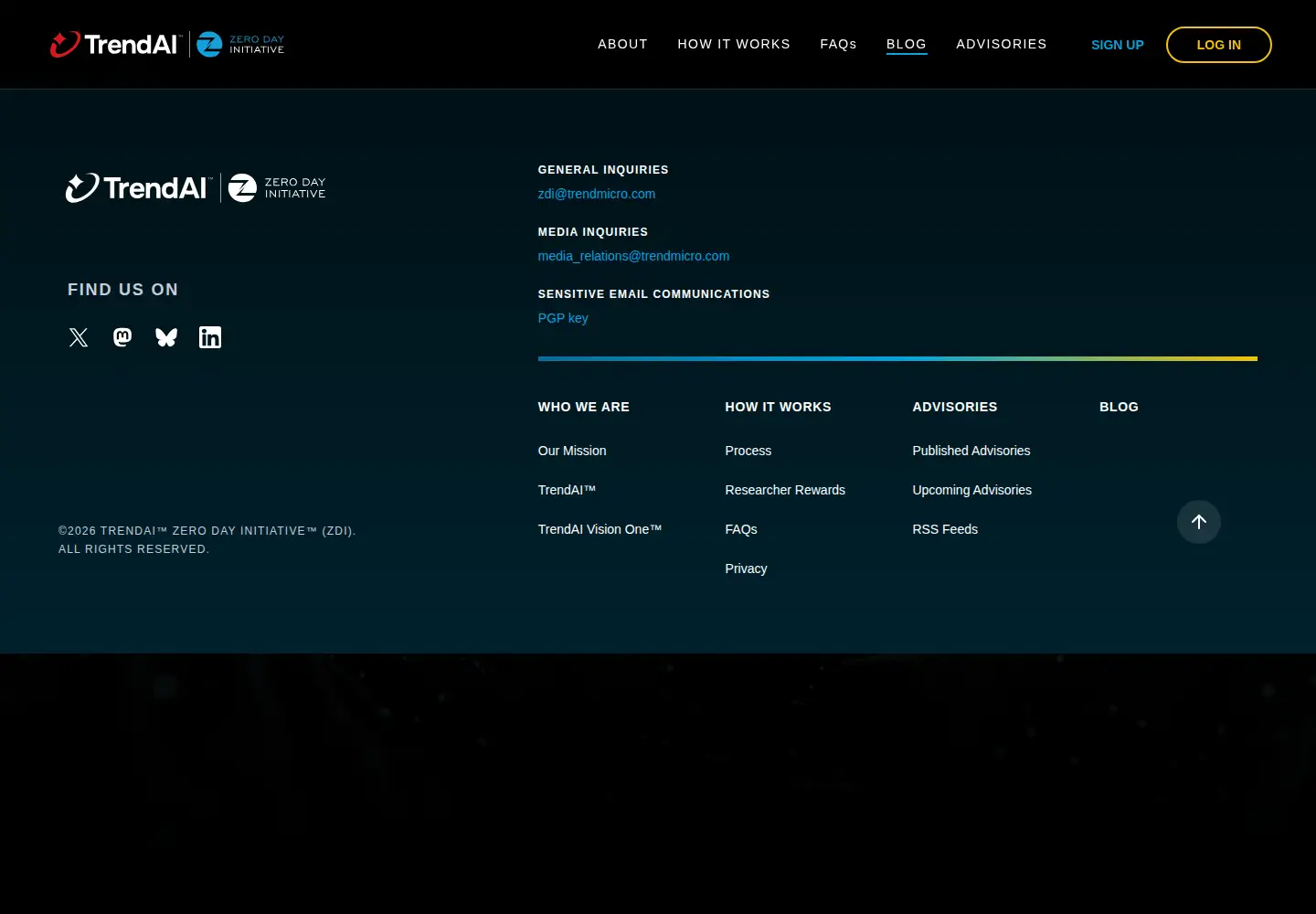Click the GENERAL INQUIRIES label
Screen dimensions: 1316x914
pyautogui.click(x=603, y=170)
